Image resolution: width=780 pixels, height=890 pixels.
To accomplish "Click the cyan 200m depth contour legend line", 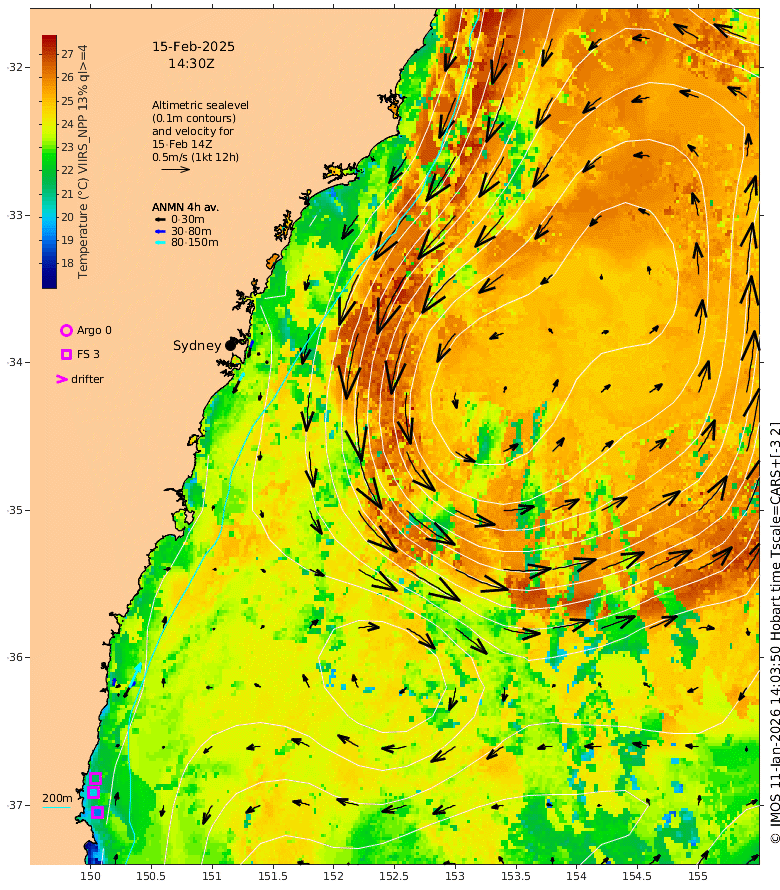I will [57, 807].
